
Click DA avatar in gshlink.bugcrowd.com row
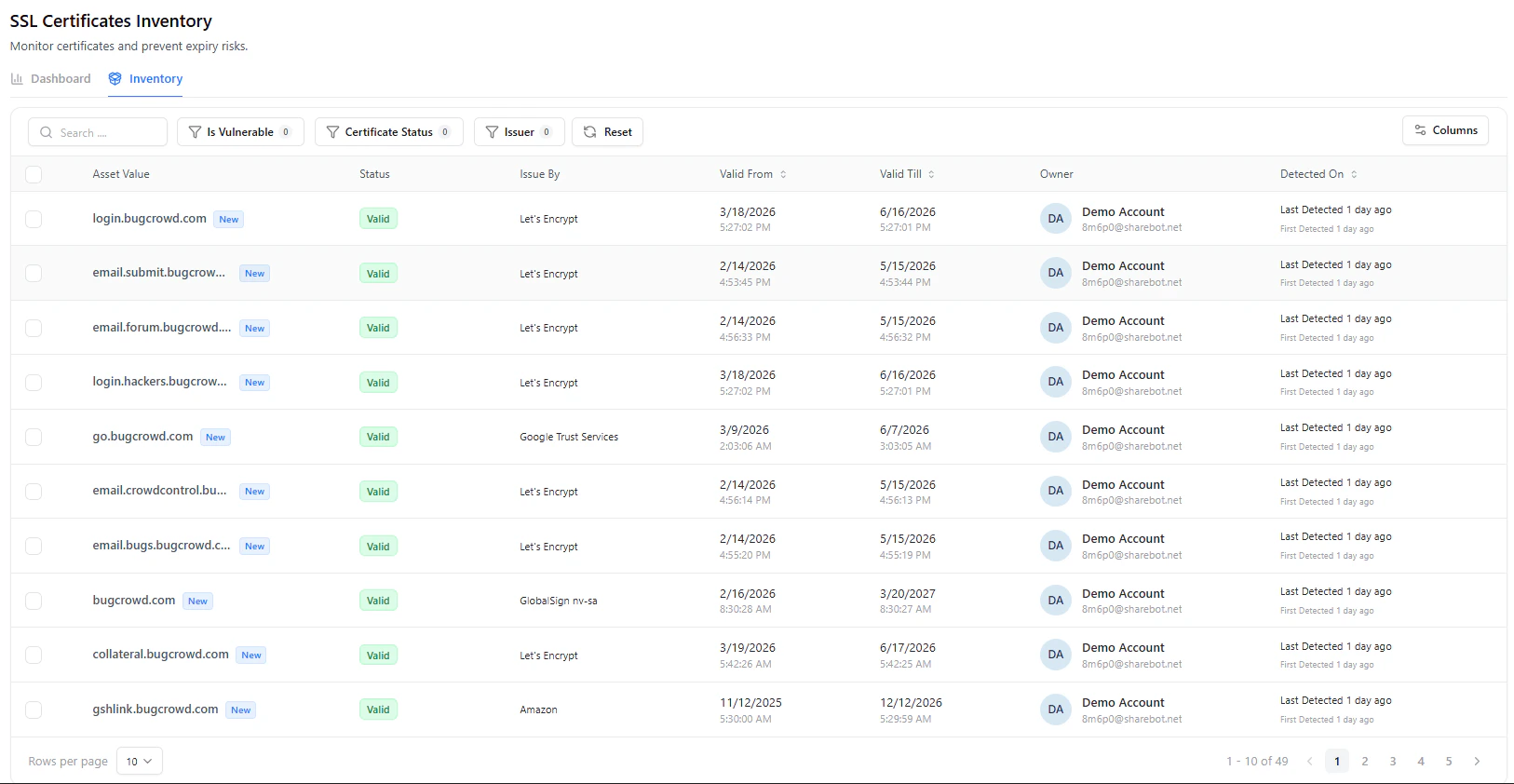tap(1055, 710)
